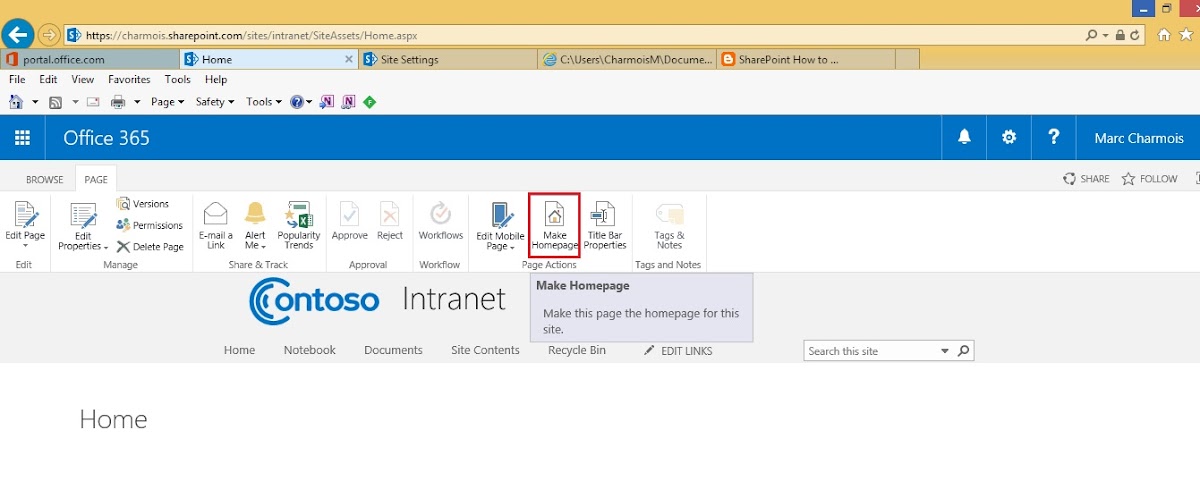The width and height of the screenshot is (1200, 481).
Task: Click the Make Homepage ribbon button
Action: click(554, 226)
